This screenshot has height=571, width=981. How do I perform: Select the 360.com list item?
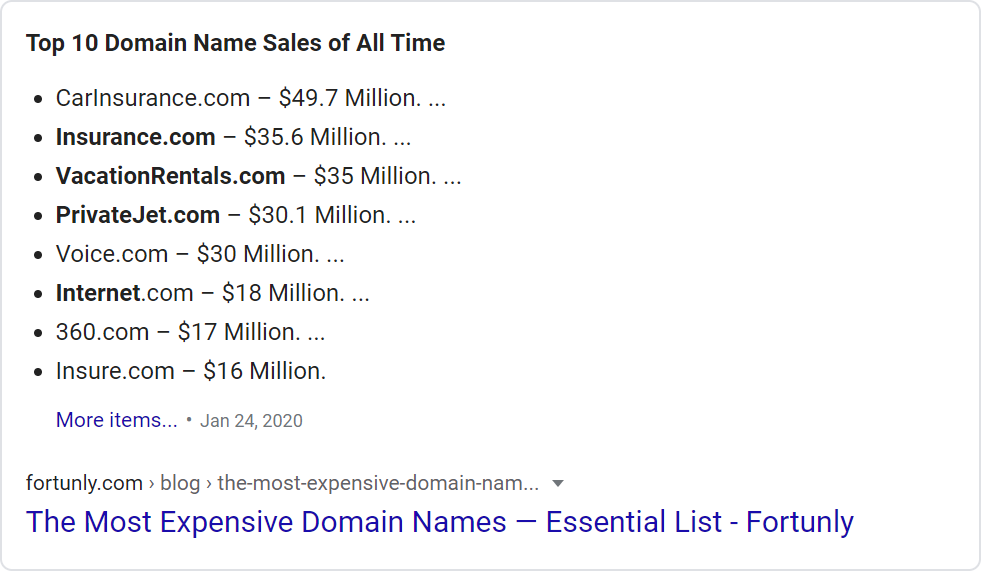(x=190, y=331)
